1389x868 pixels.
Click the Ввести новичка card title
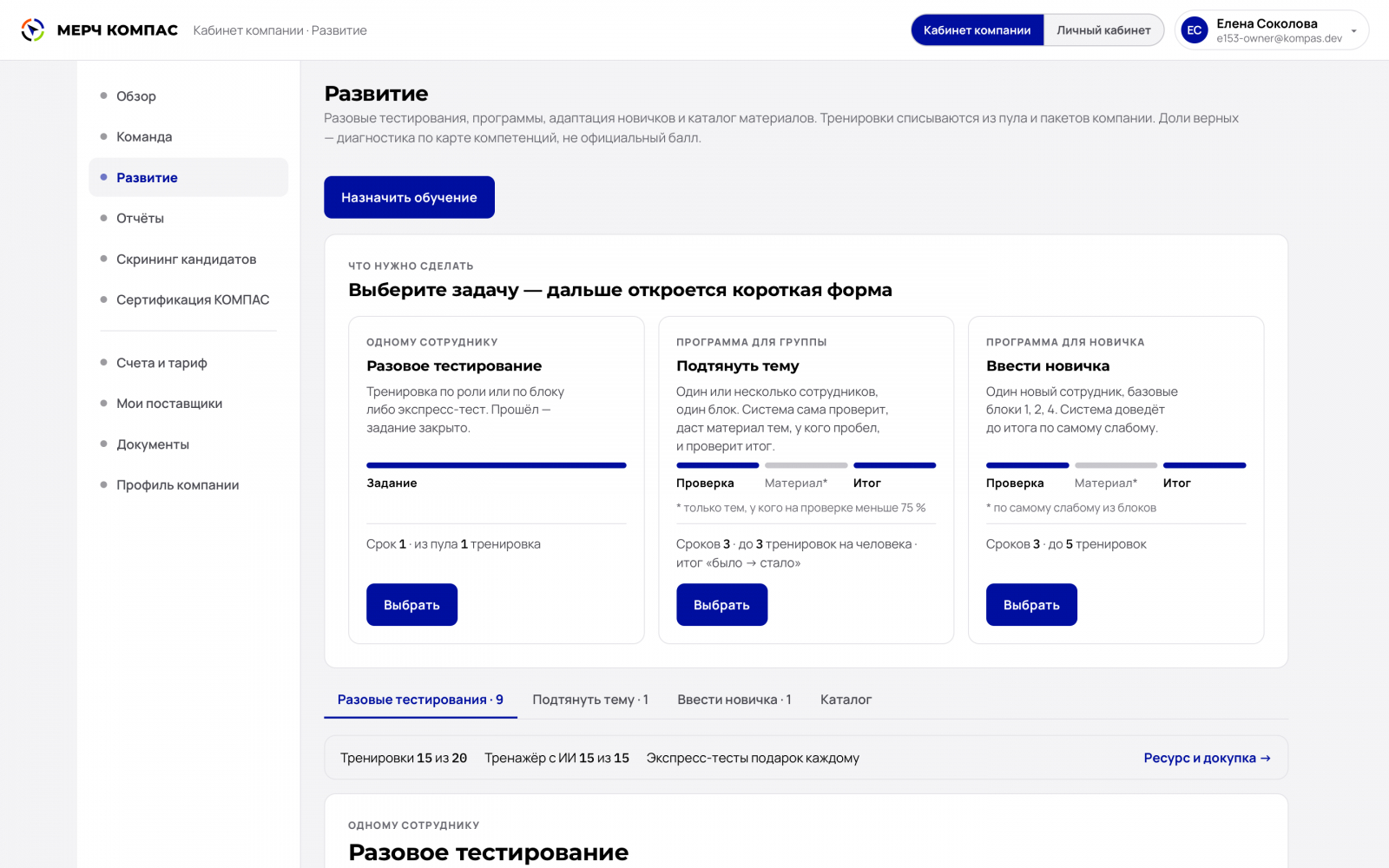(x=1048, y=366)
